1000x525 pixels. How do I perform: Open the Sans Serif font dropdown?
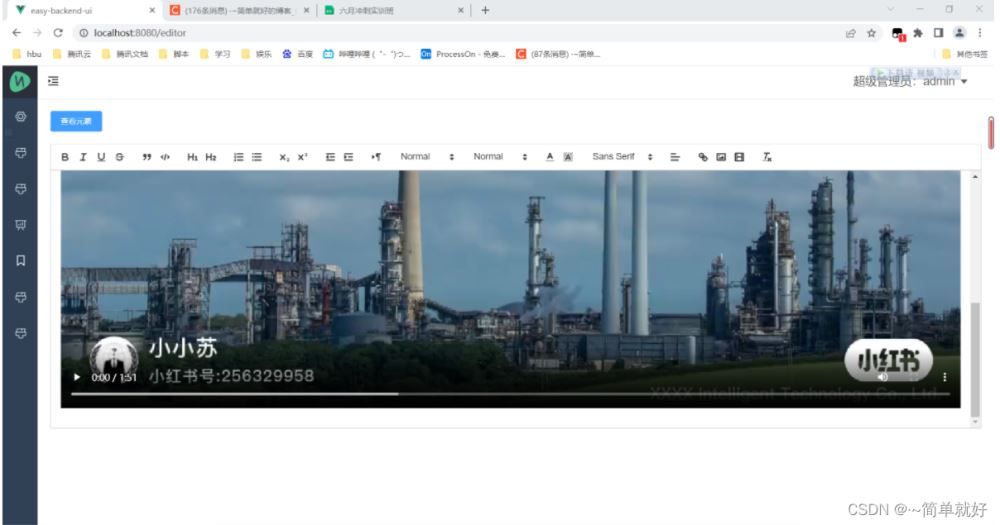coord(622,157)
